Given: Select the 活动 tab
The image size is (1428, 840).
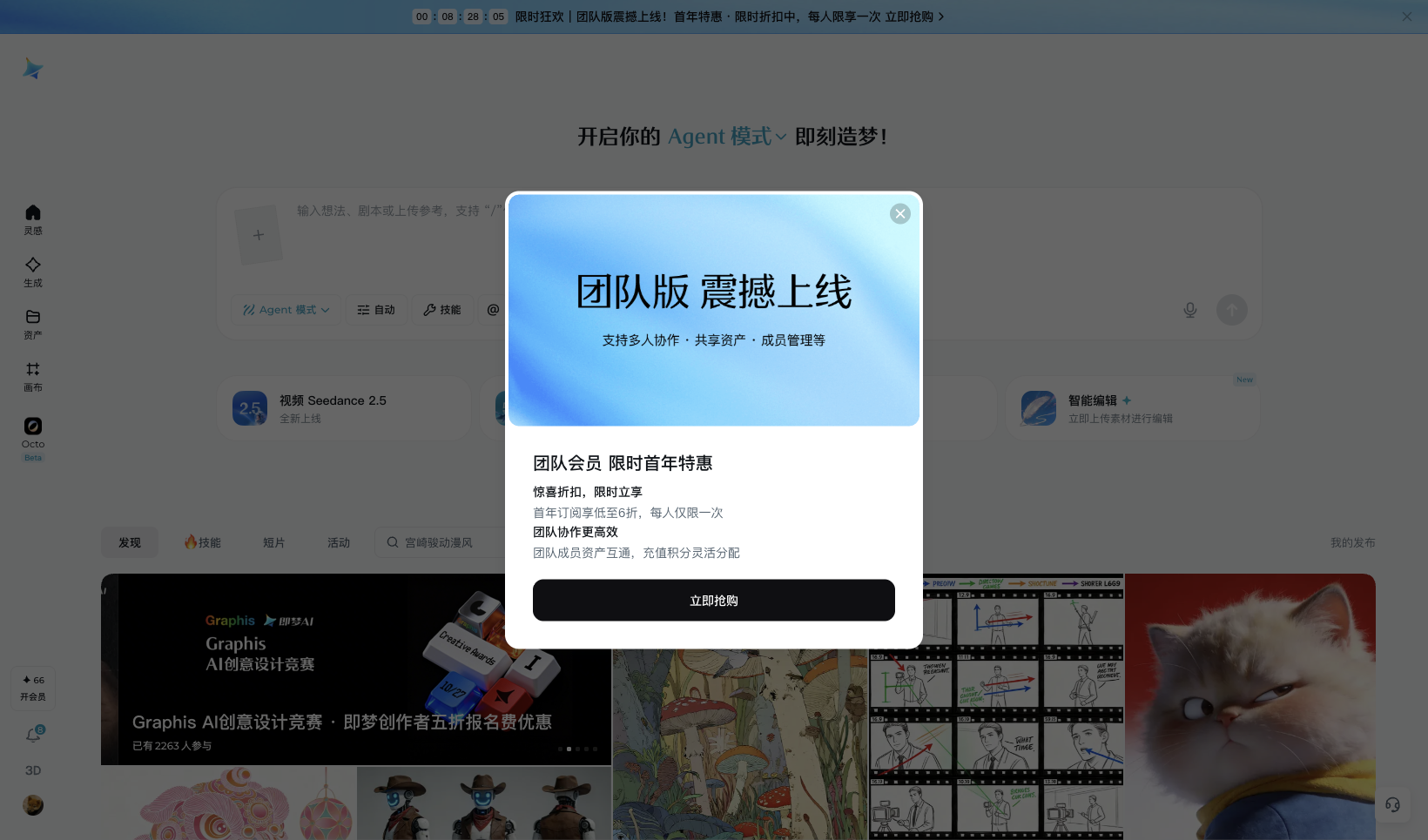Looking at the screenshot, I should pos(339,542).
